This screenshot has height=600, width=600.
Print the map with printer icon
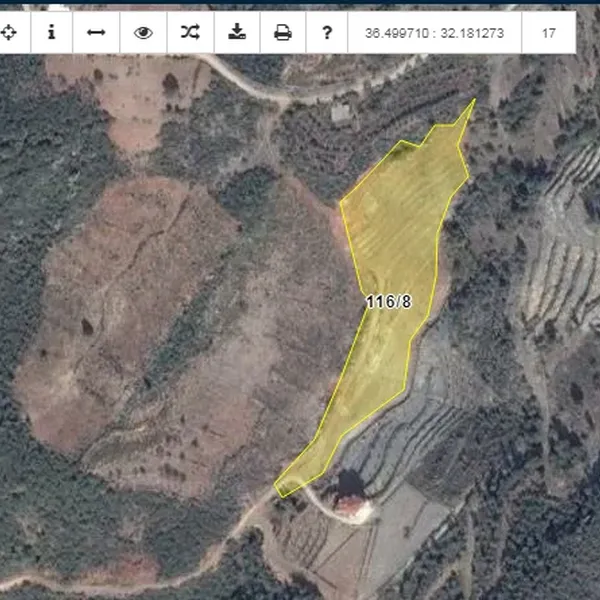[283, 33]
